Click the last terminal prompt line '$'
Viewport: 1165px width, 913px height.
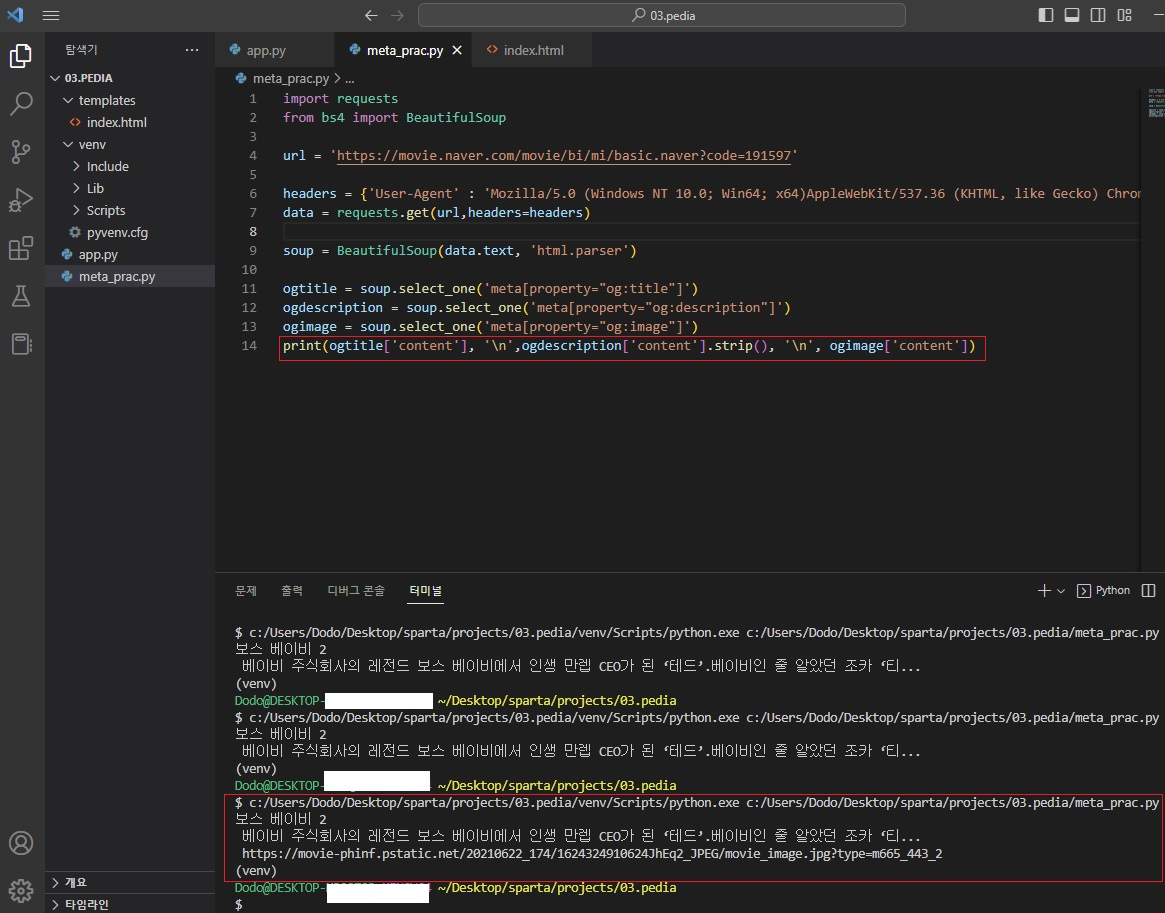point(238,905)
